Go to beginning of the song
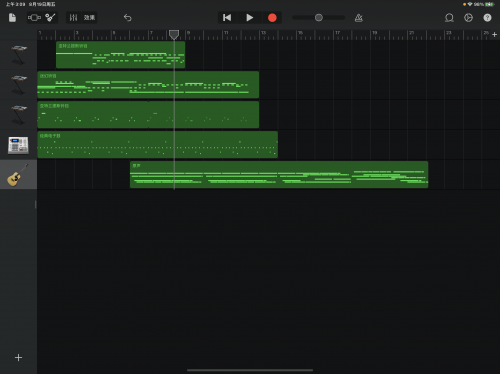 [x=227, y=18]
